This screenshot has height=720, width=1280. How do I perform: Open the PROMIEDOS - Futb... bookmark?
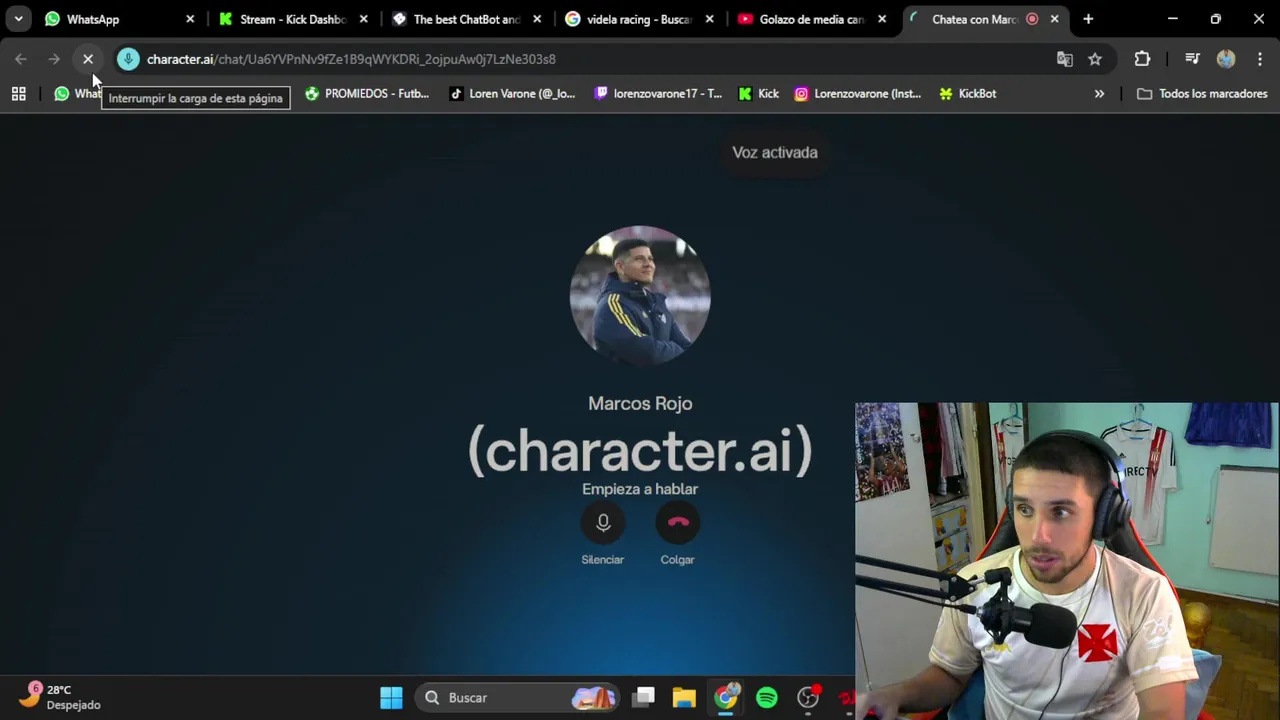point(367,94)
